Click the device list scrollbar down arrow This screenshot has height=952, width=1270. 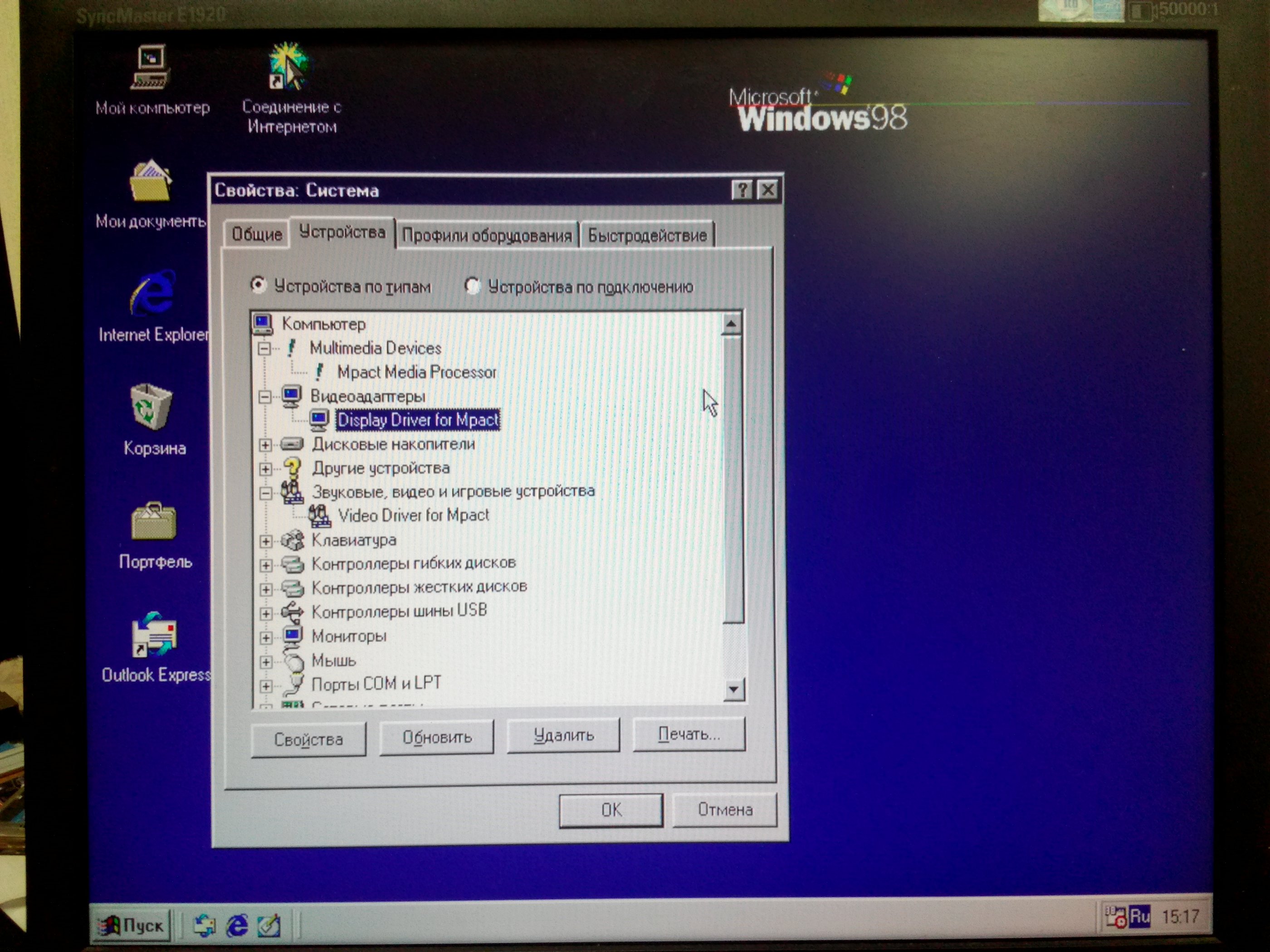coord(733,689)
